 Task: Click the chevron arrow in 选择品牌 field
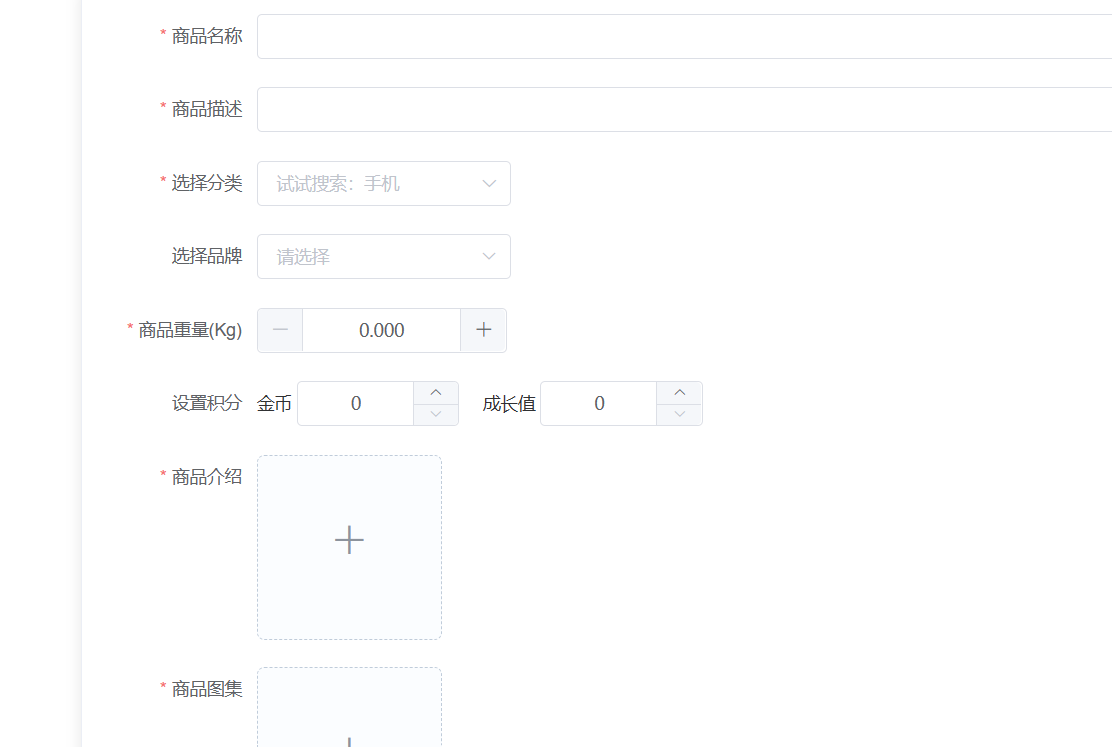click(x=489, y=257)
